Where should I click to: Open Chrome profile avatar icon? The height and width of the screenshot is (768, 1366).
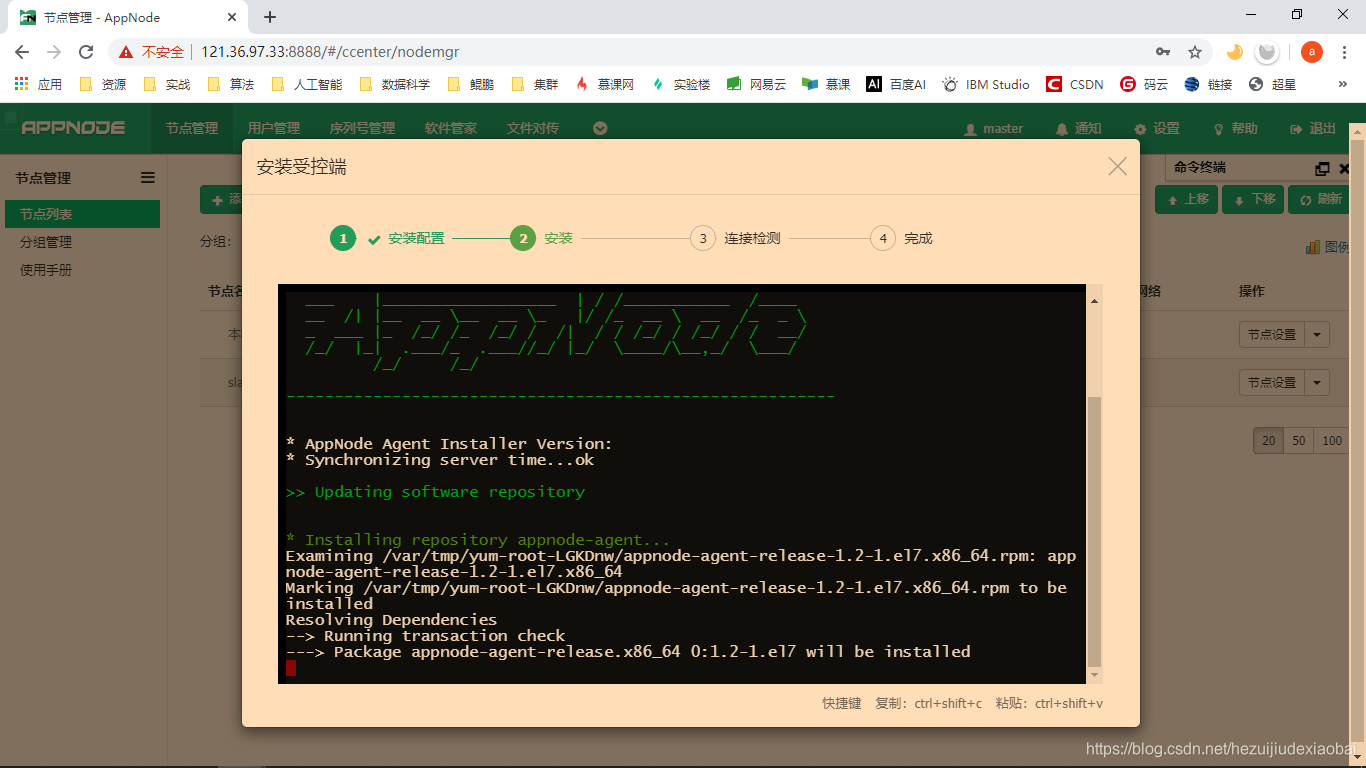[x=1311, y=52]
